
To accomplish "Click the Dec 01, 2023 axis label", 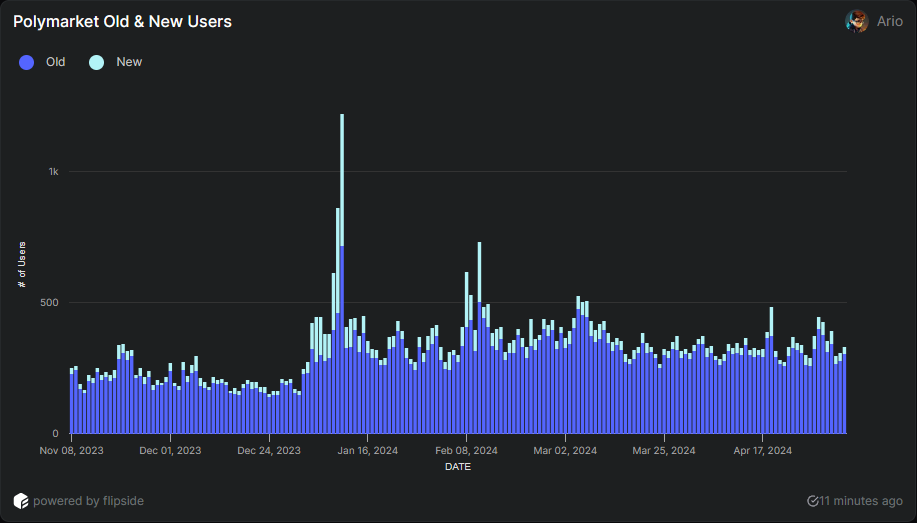I will (x=170, y=450).
